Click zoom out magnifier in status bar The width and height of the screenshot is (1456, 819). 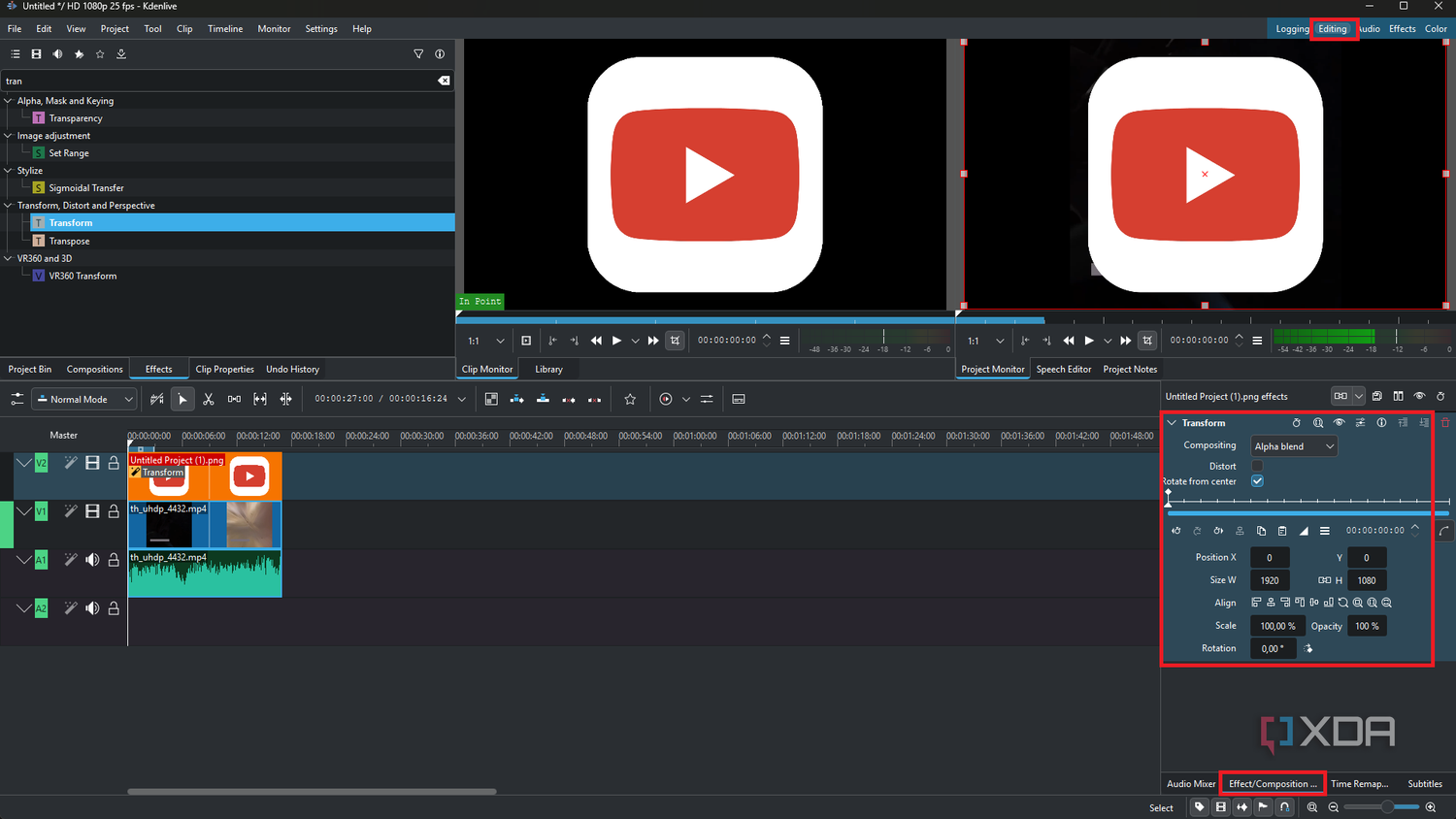pos(1334,807)
